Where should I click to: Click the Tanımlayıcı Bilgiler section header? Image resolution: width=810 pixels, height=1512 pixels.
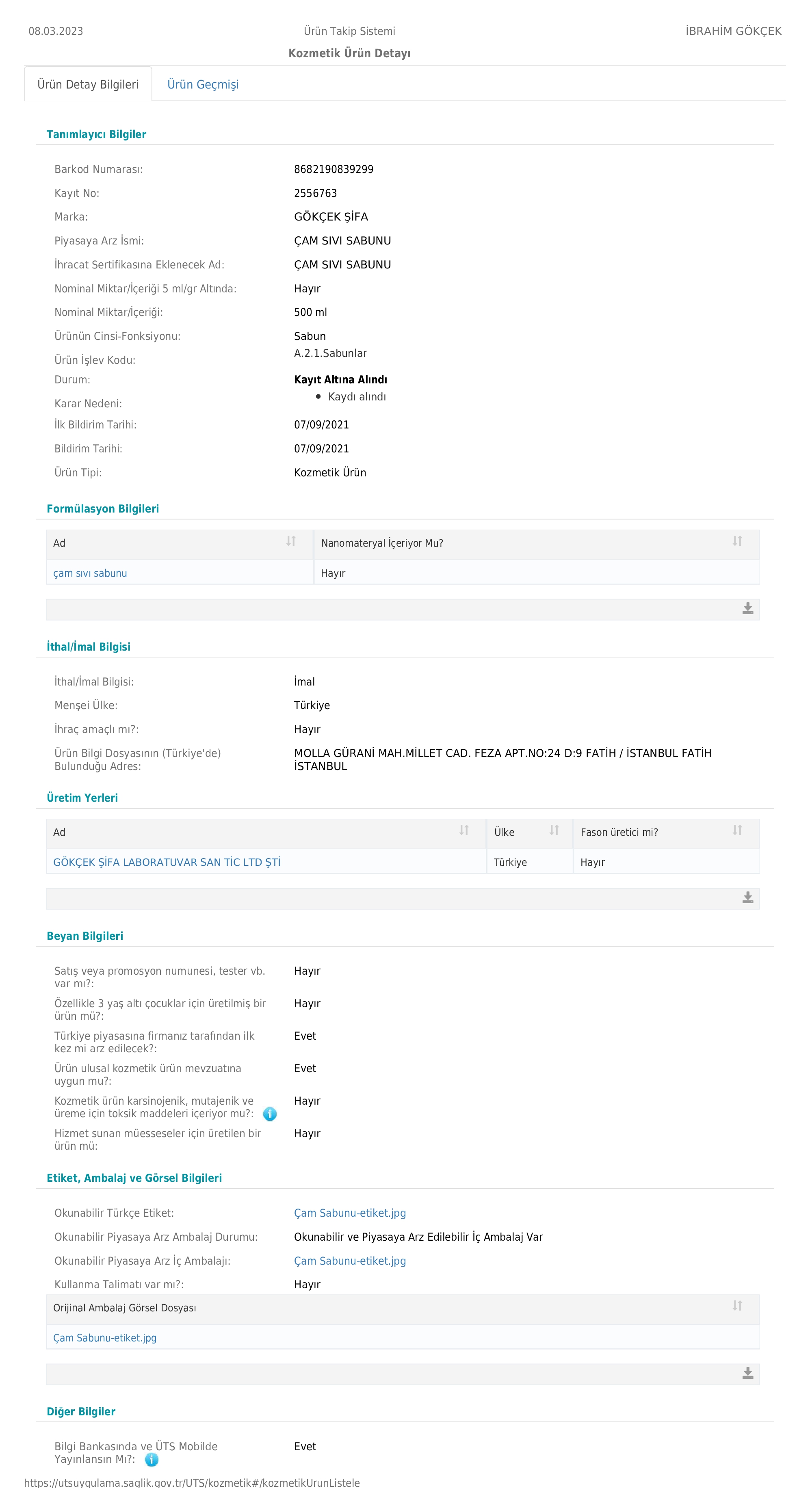point(96,134)
